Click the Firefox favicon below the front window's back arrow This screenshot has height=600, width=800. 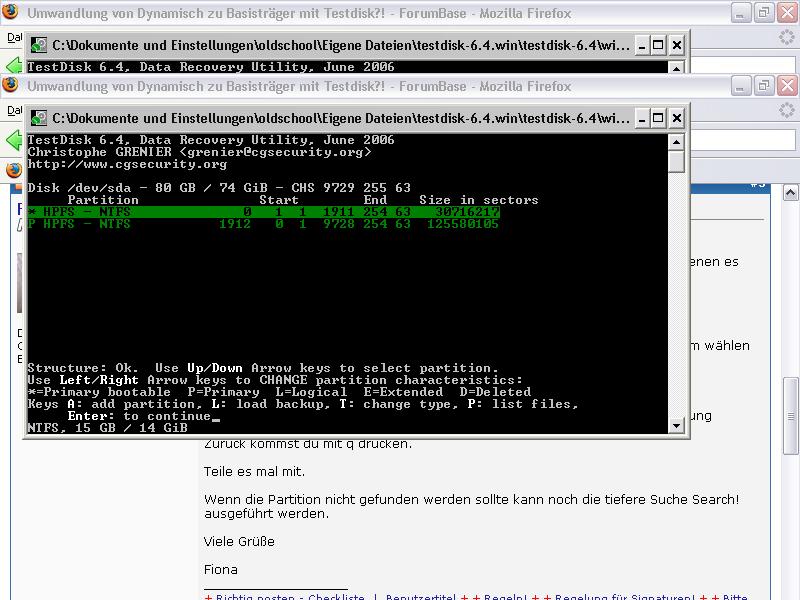(14, 170)
